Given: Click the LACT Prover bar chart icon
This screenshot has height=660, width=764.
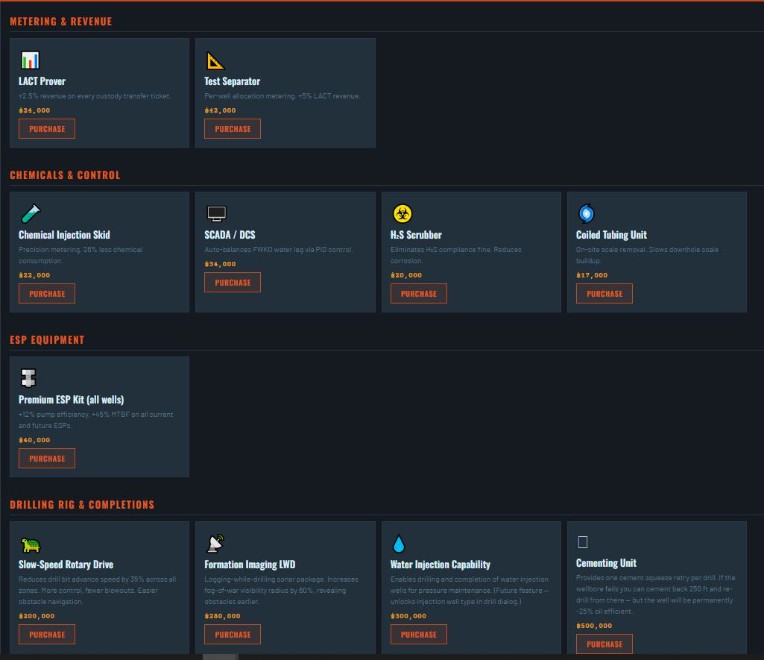Looking at the screenshot, I should (30, 60).
